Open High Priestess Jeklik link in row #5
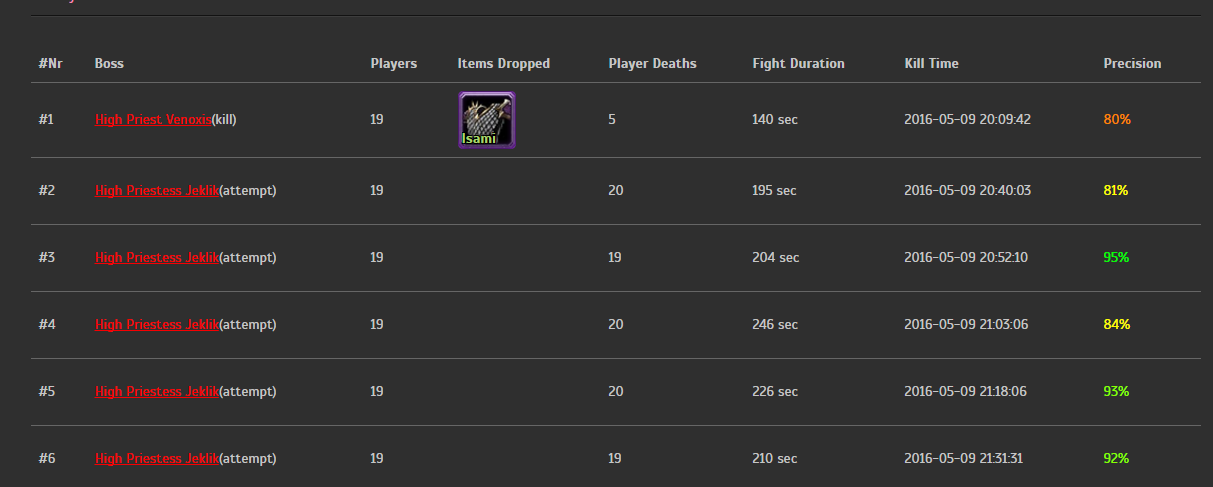 pos(156,391)
